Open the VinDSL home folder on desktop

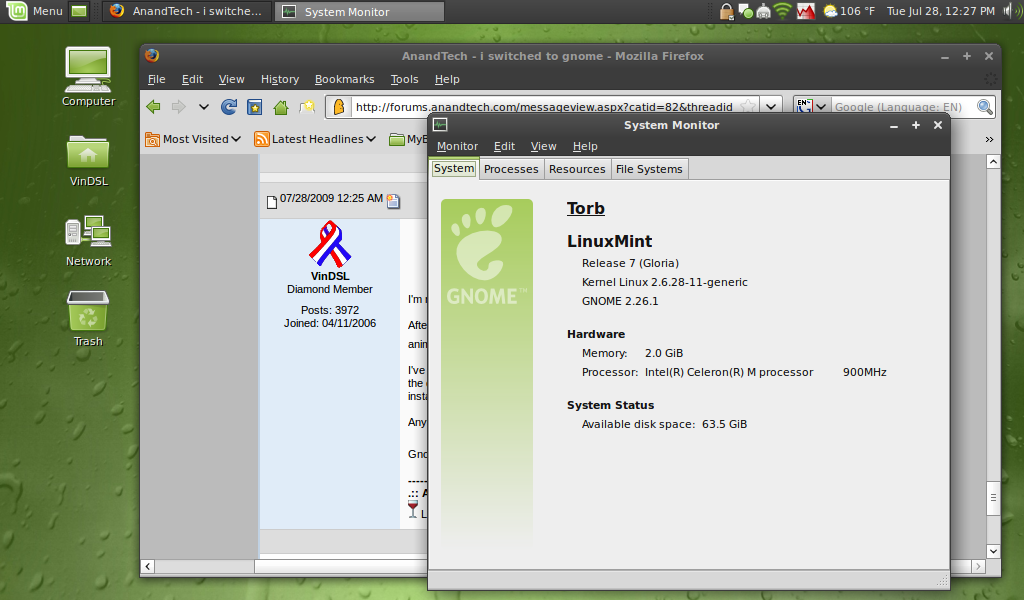(x=88, y=161)
